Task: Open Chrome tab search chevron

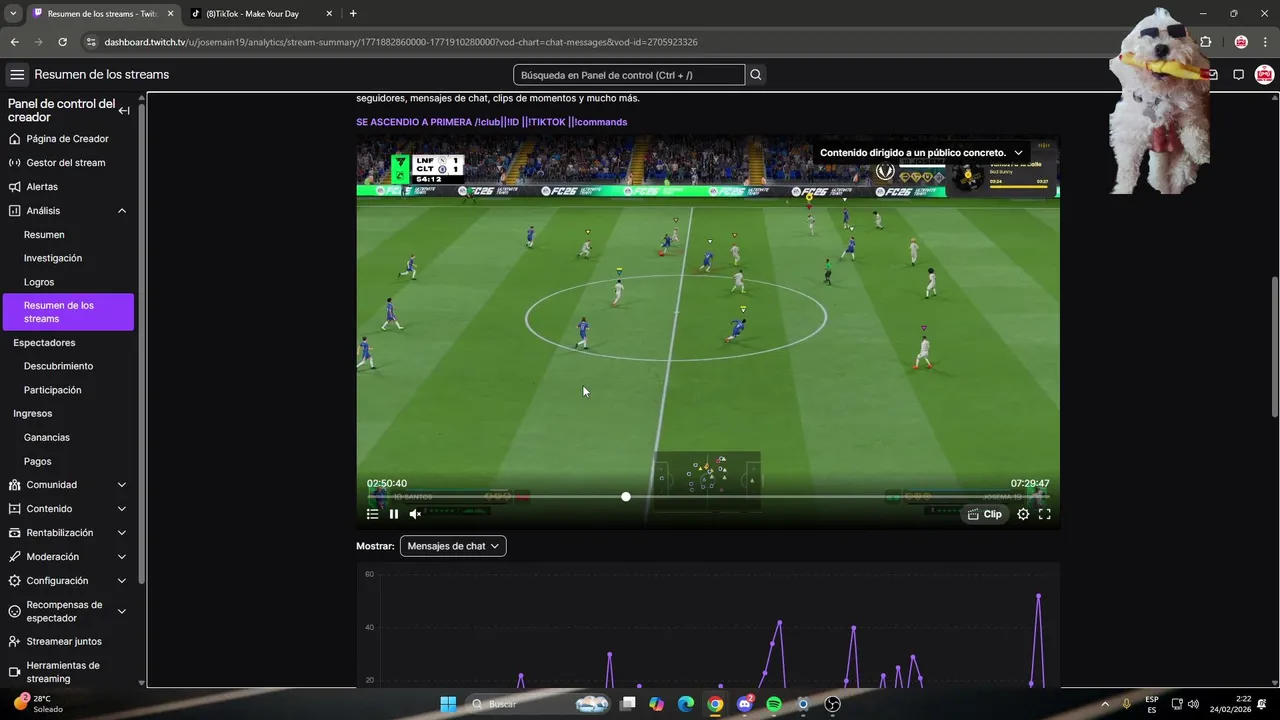Action: pyautogui.click(x=13, y=14)
